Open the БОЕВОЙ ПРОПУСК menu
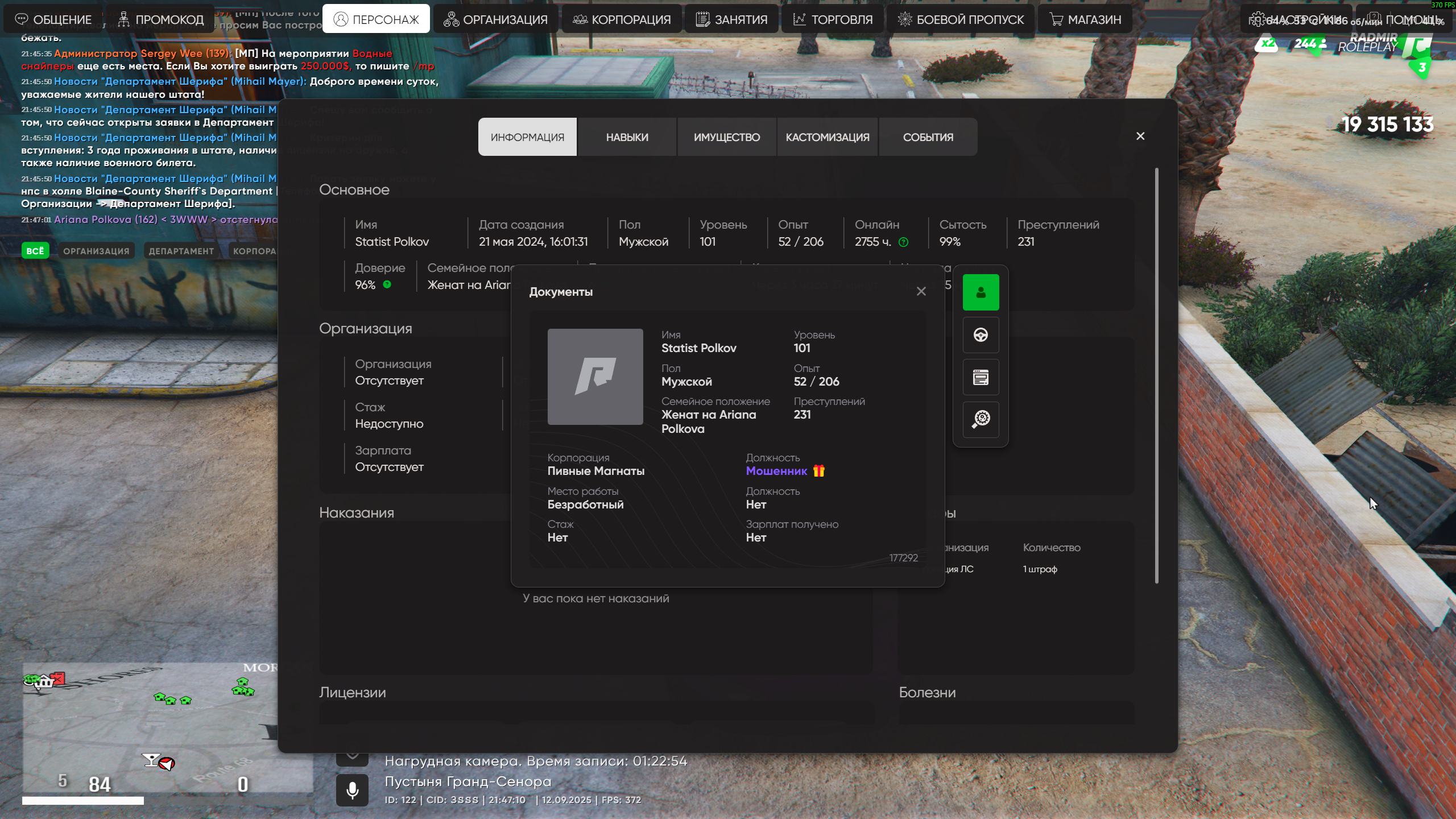This screenshot has width=1456, height=819. click(960, 19)
